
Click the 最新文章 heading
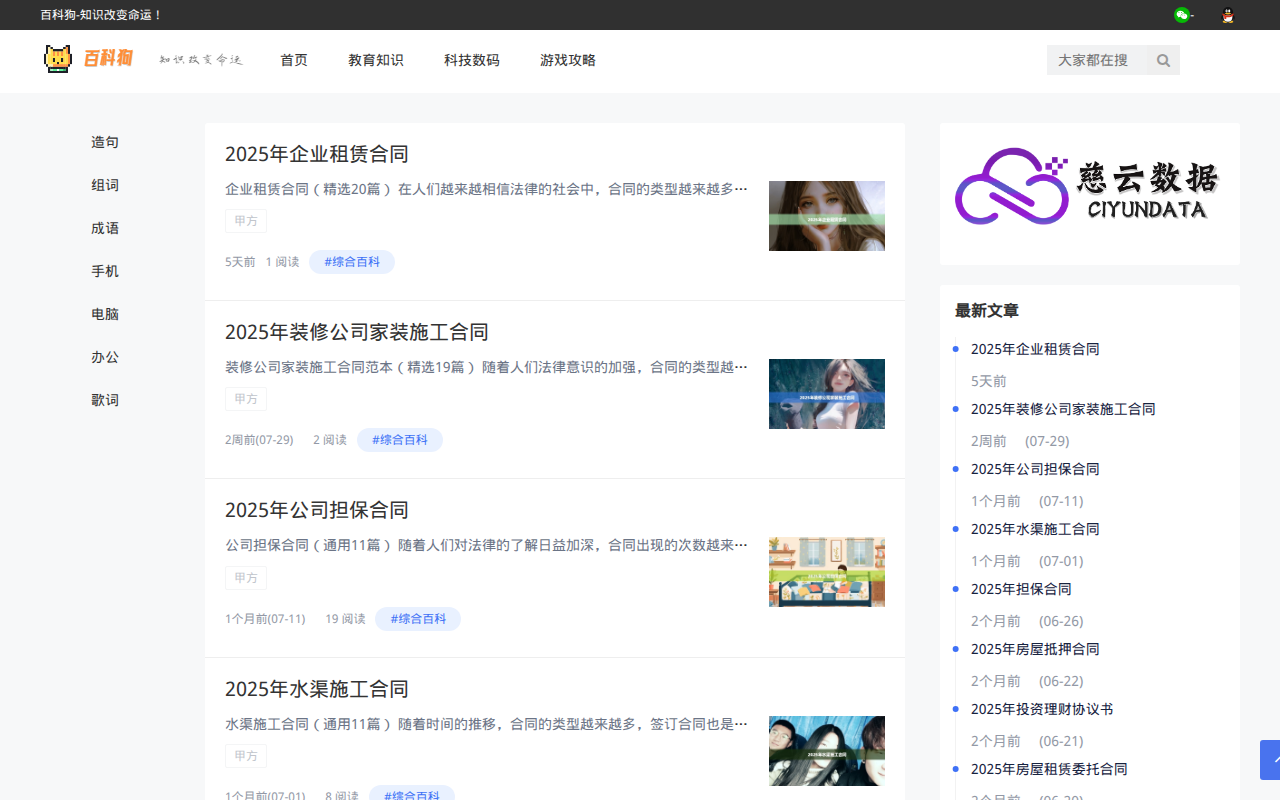[x=987, y=311]
